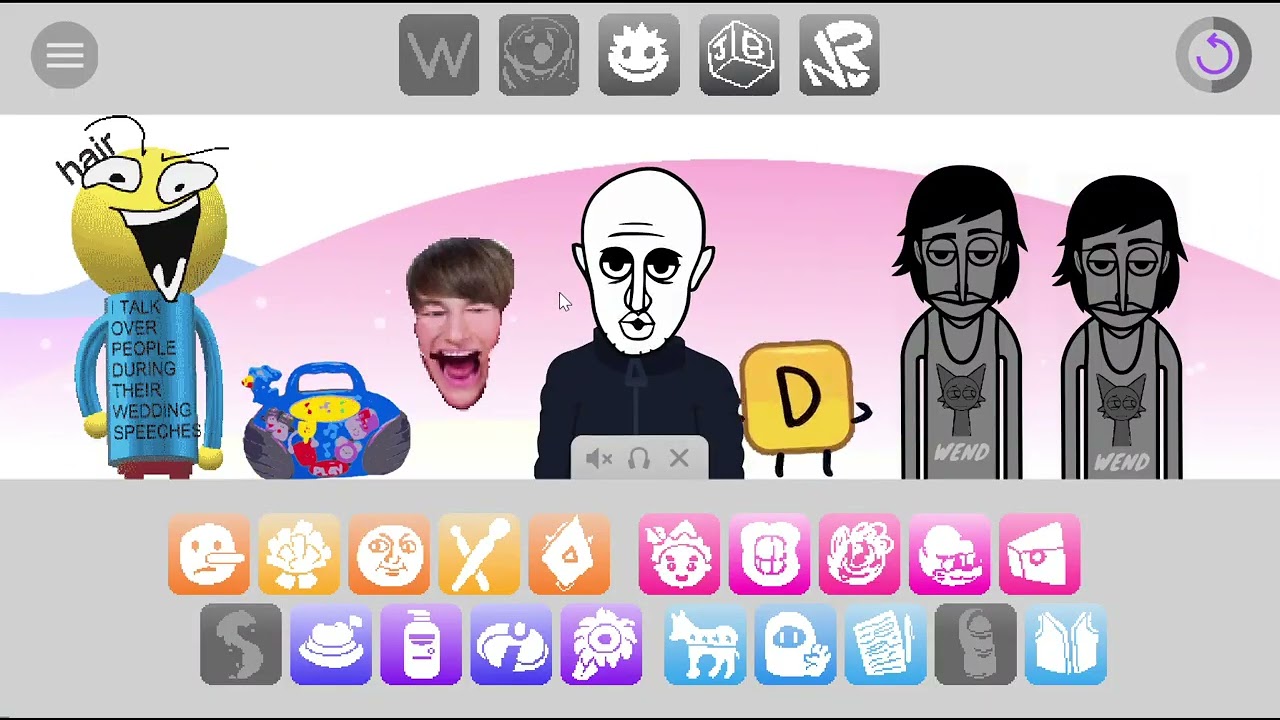Open the hamburger menu

[x=65, y=55]
